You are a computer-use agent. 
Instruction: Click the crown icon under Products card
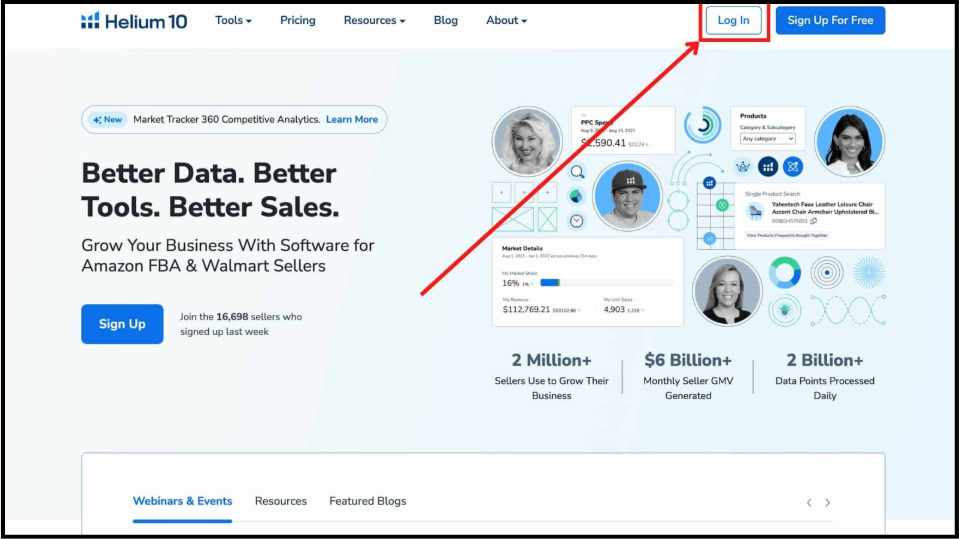pyautogui.click(x=743, y=166)
